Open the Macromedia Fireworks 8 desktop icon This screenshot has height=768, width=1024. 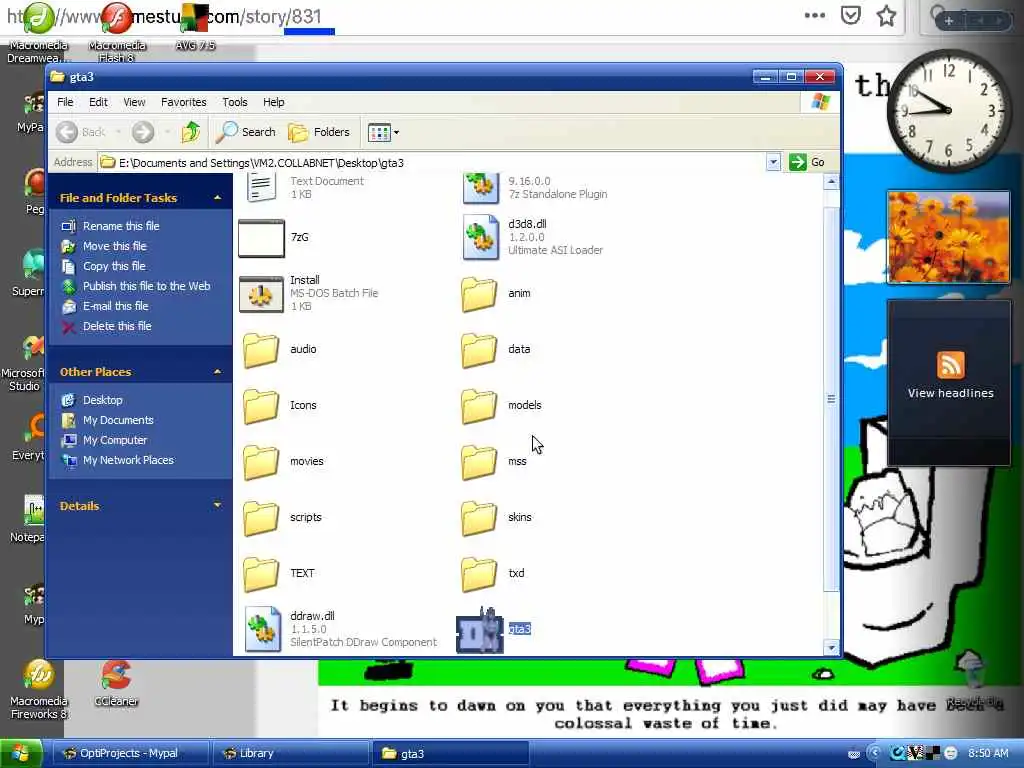pos(39,675)
